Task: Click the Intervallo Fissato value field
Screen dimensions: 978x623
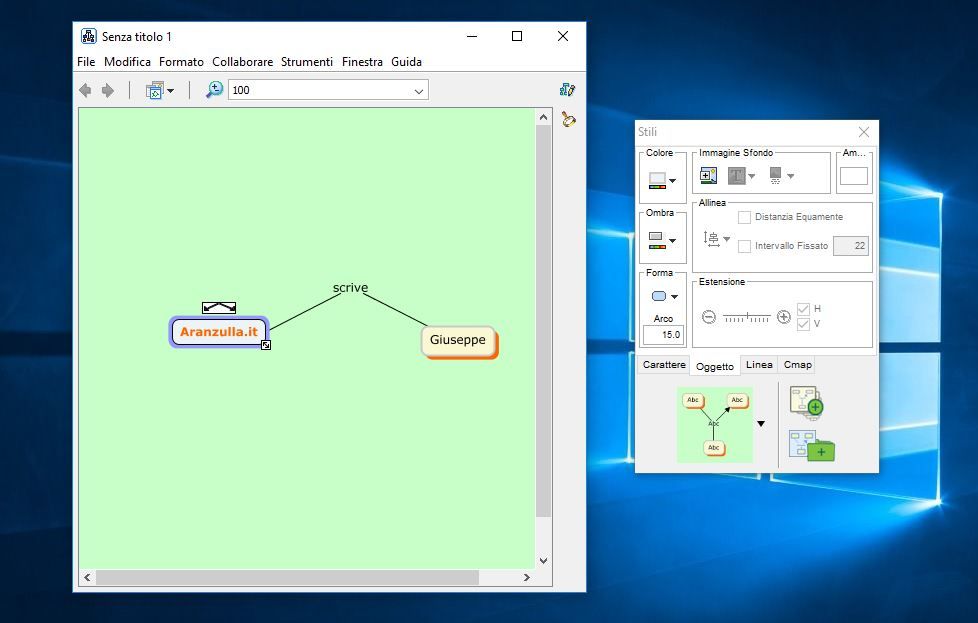Action: click(x=851, y=246)
